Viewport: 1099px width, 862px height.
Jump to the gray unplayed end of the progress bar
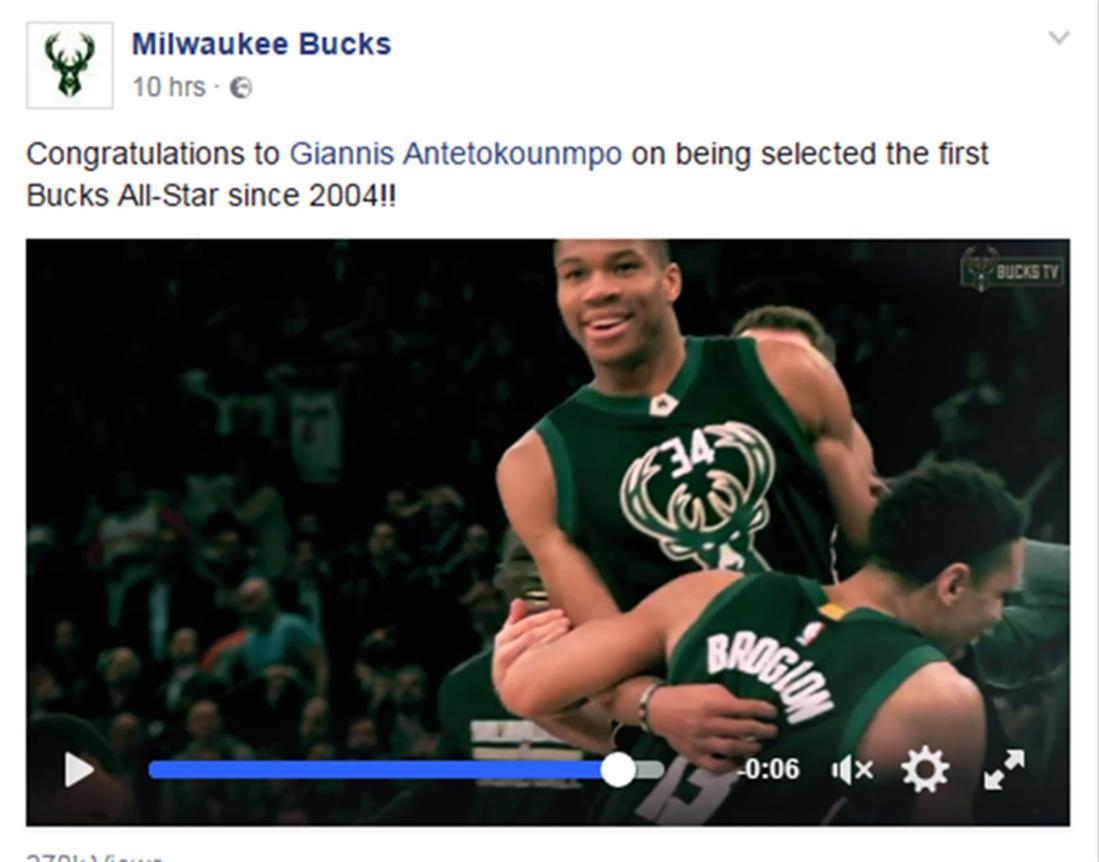pyautogui.click(x=650, y=770)
